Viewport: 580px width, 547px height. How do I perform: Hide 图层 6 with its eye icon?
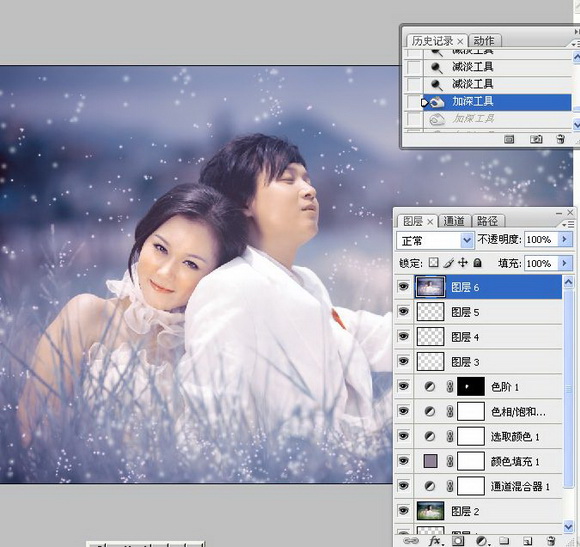tap(404, 287)
